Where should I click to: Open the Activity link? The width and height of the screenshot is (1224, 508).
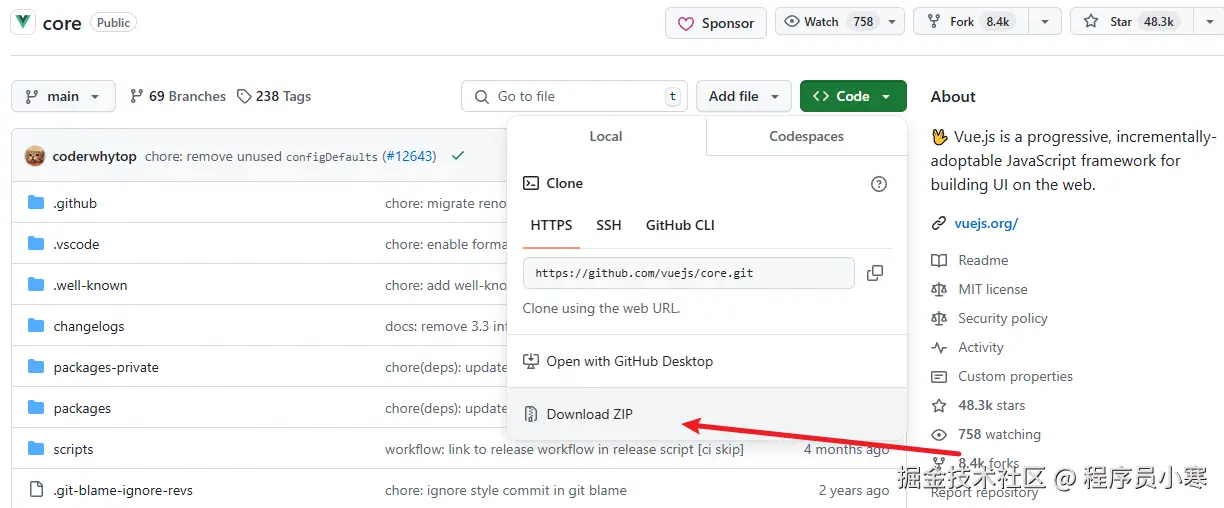981,347
